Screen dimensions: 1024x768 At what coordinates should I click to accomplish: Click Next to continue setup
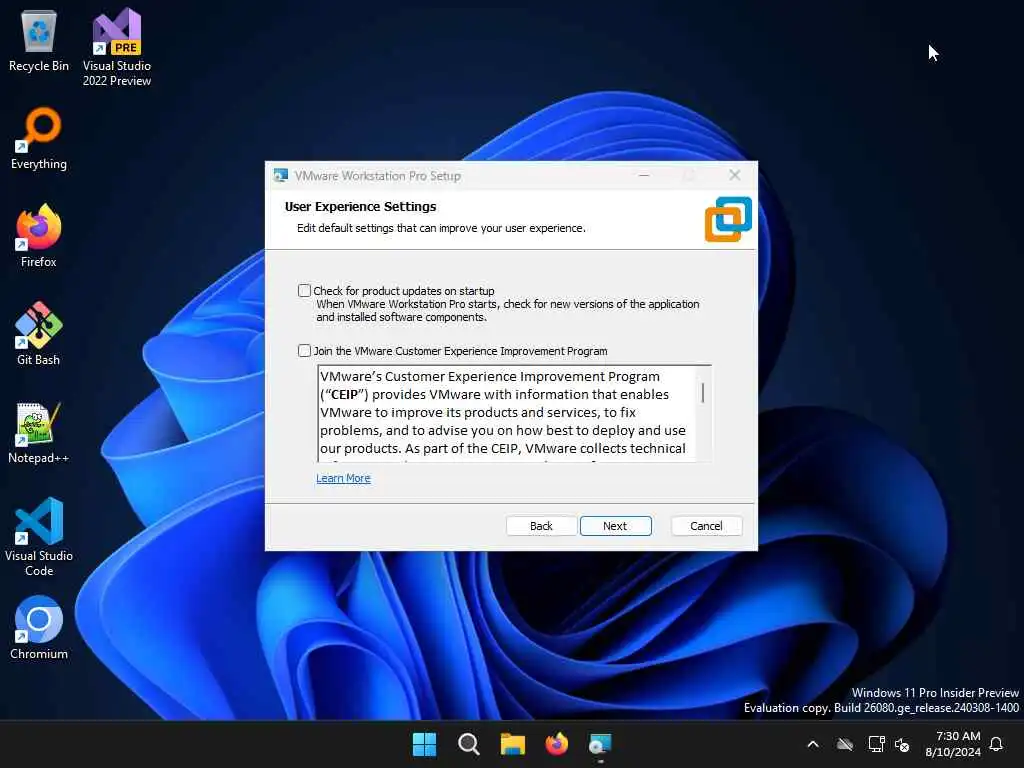coord(615,526)
